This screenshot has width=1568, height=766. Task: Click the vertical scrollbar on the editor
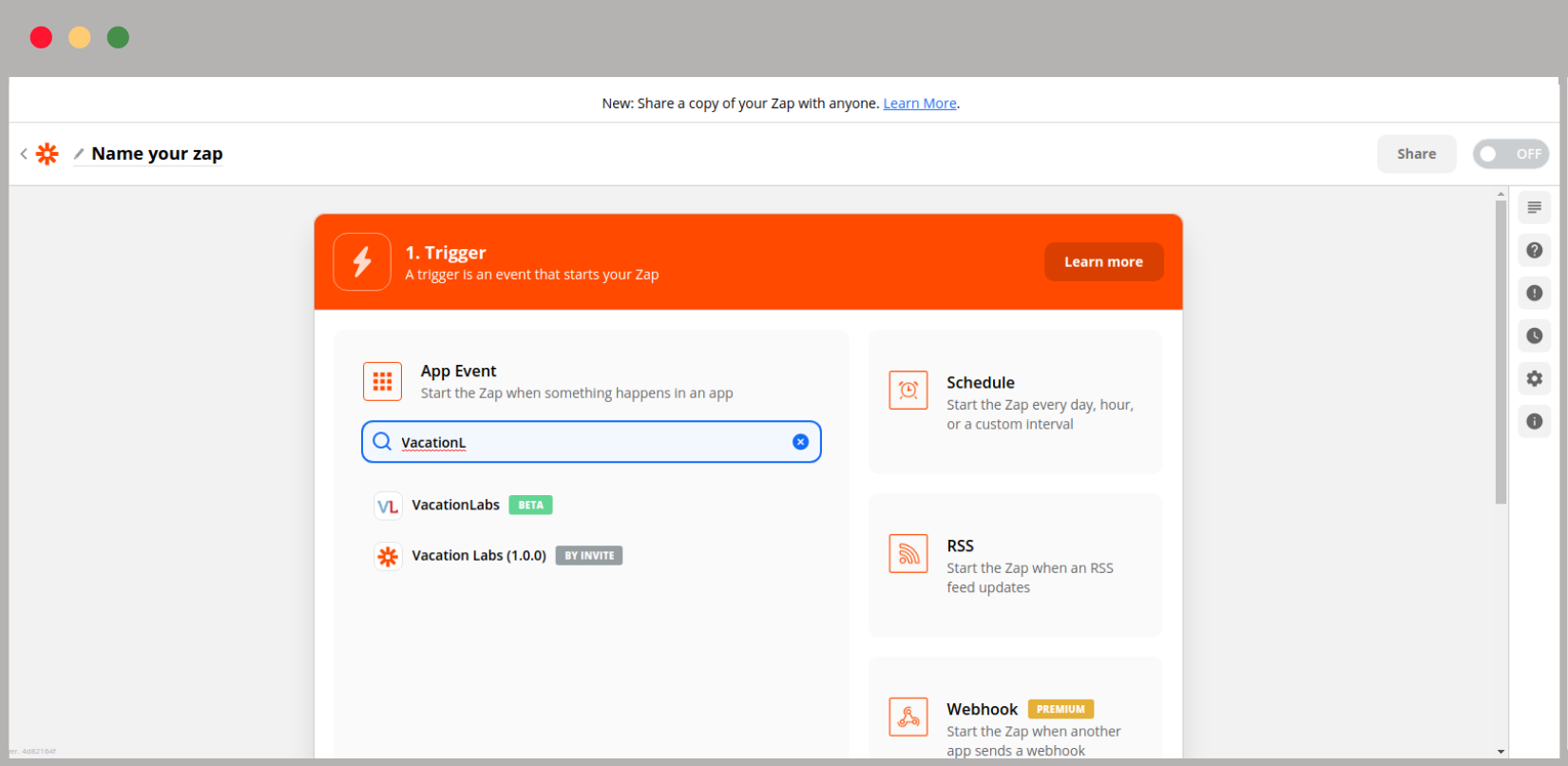(1501, 352)
